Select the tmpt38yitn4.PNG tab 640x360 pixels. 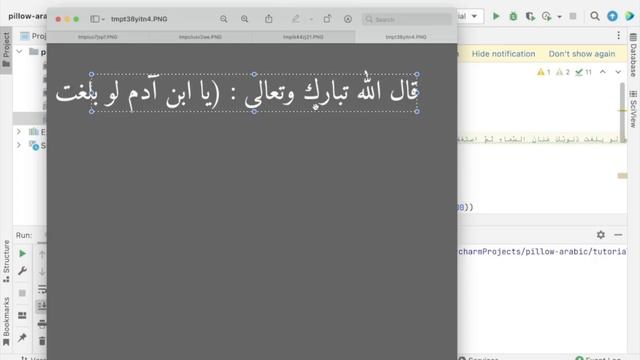point(406,37)
